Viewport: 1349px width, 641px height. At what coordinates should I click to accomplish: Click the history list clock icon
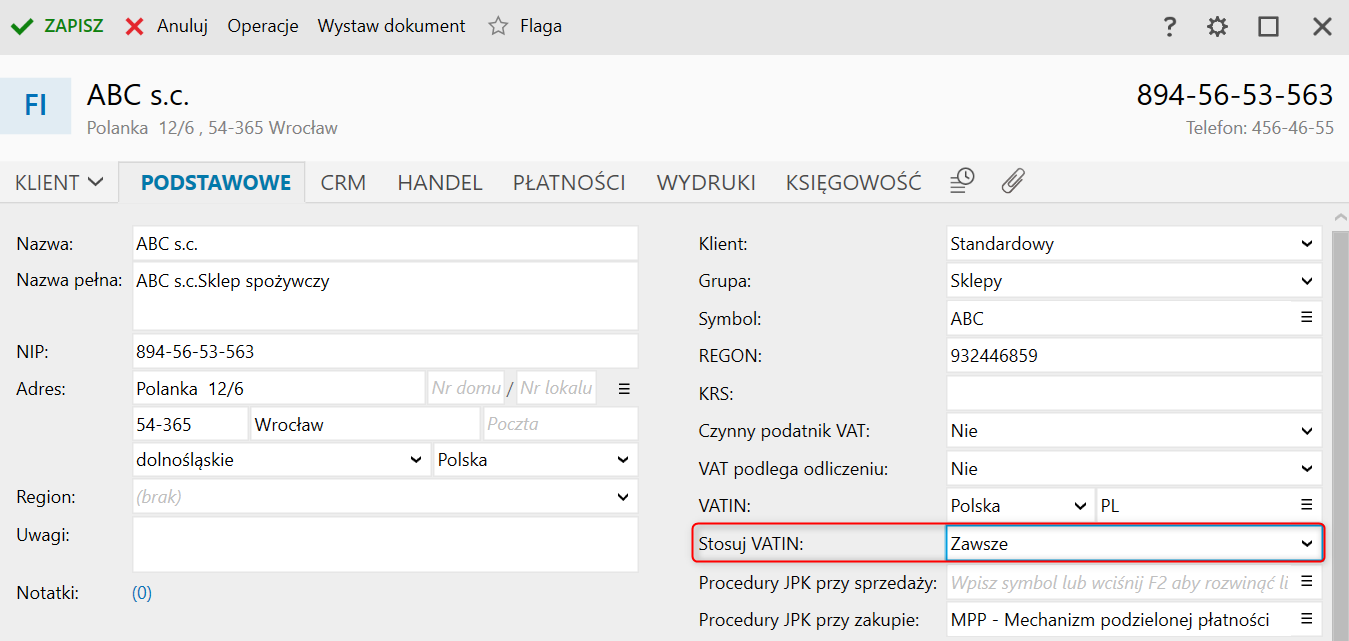click(962, 181)
